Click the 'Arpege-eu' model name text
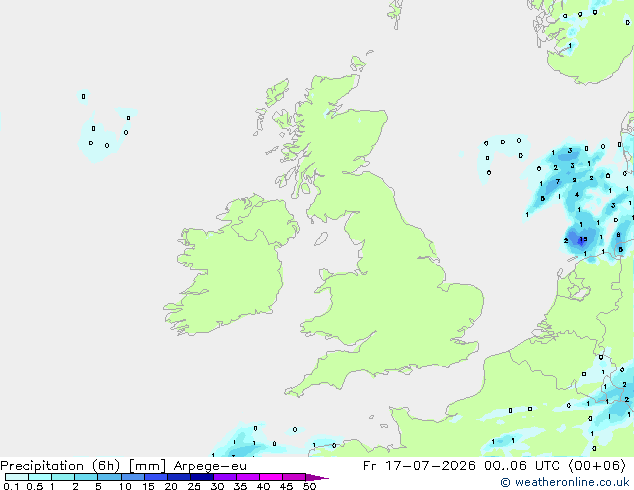The image size is (634, 490). 210,466
